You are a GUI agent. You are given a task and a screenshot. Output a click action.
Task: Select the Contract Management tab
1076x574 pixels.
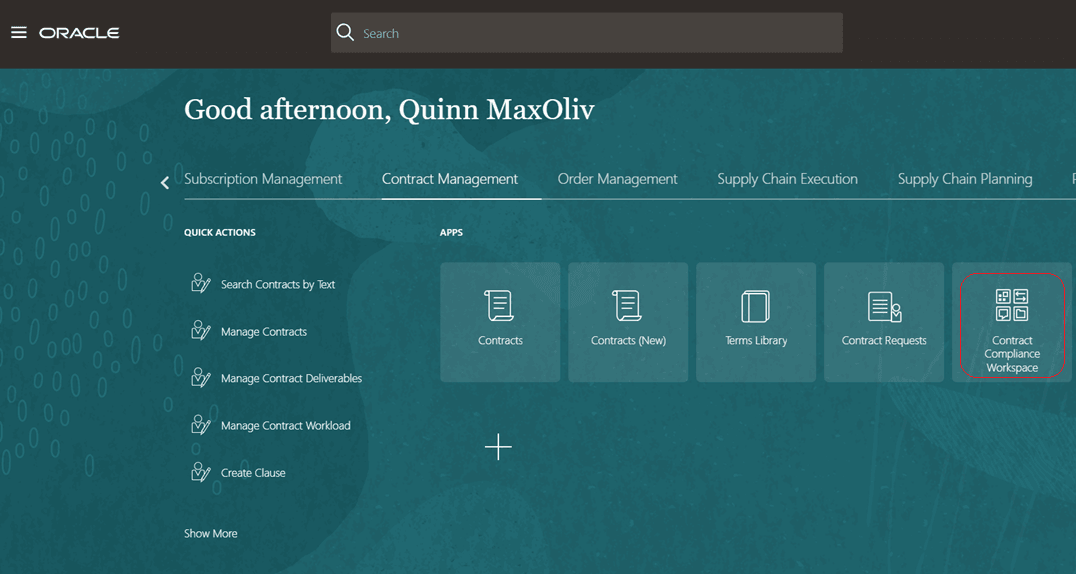(x=449, y=179)
